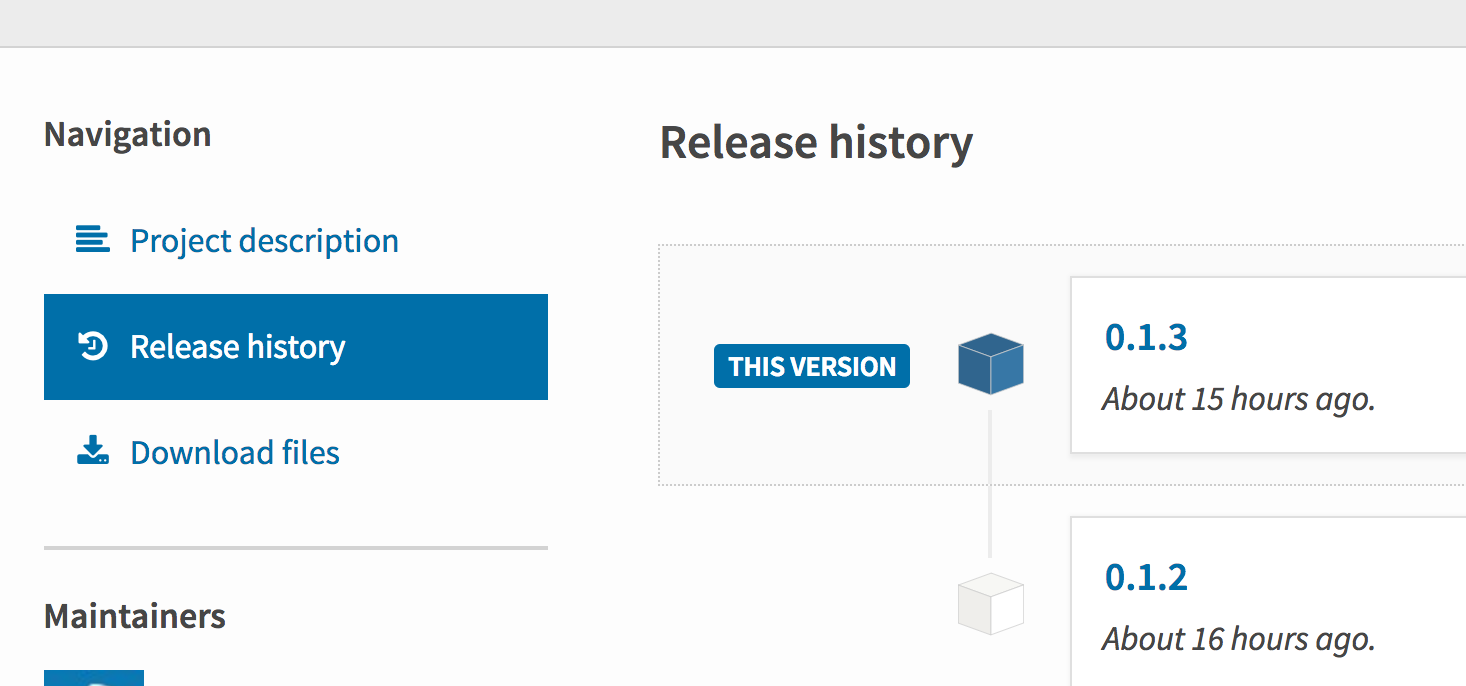Click the Release history heading

(816, 141)
